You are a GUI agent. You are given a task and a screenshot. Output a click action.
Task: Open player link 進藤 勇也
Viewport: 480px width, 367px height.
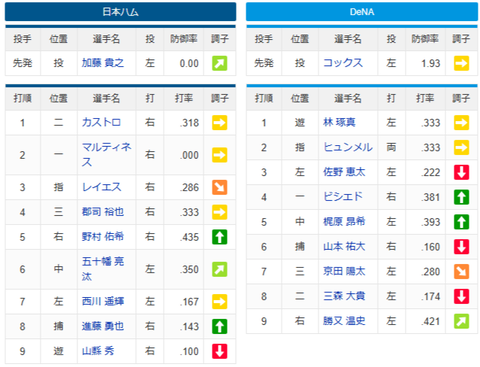tap(103, 326)
